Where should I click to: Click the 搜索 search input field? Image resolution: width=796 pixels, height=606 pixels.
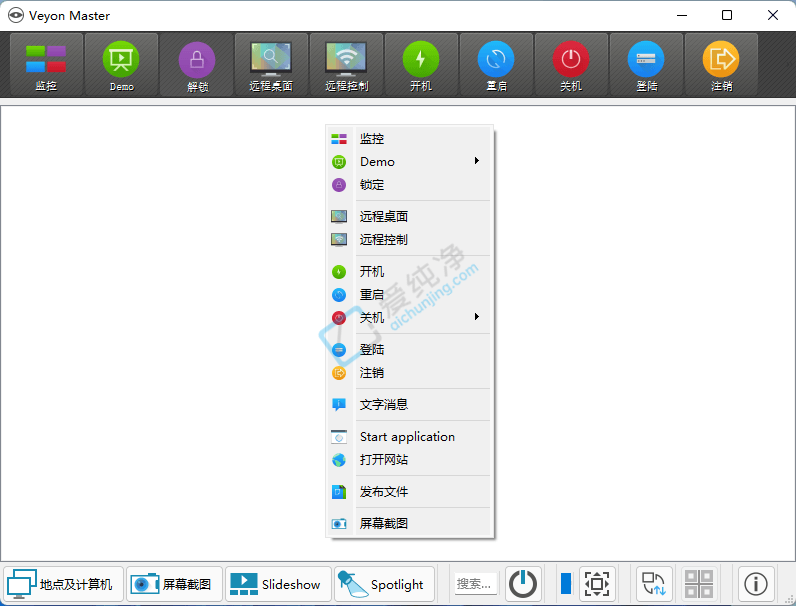(476, 584)
